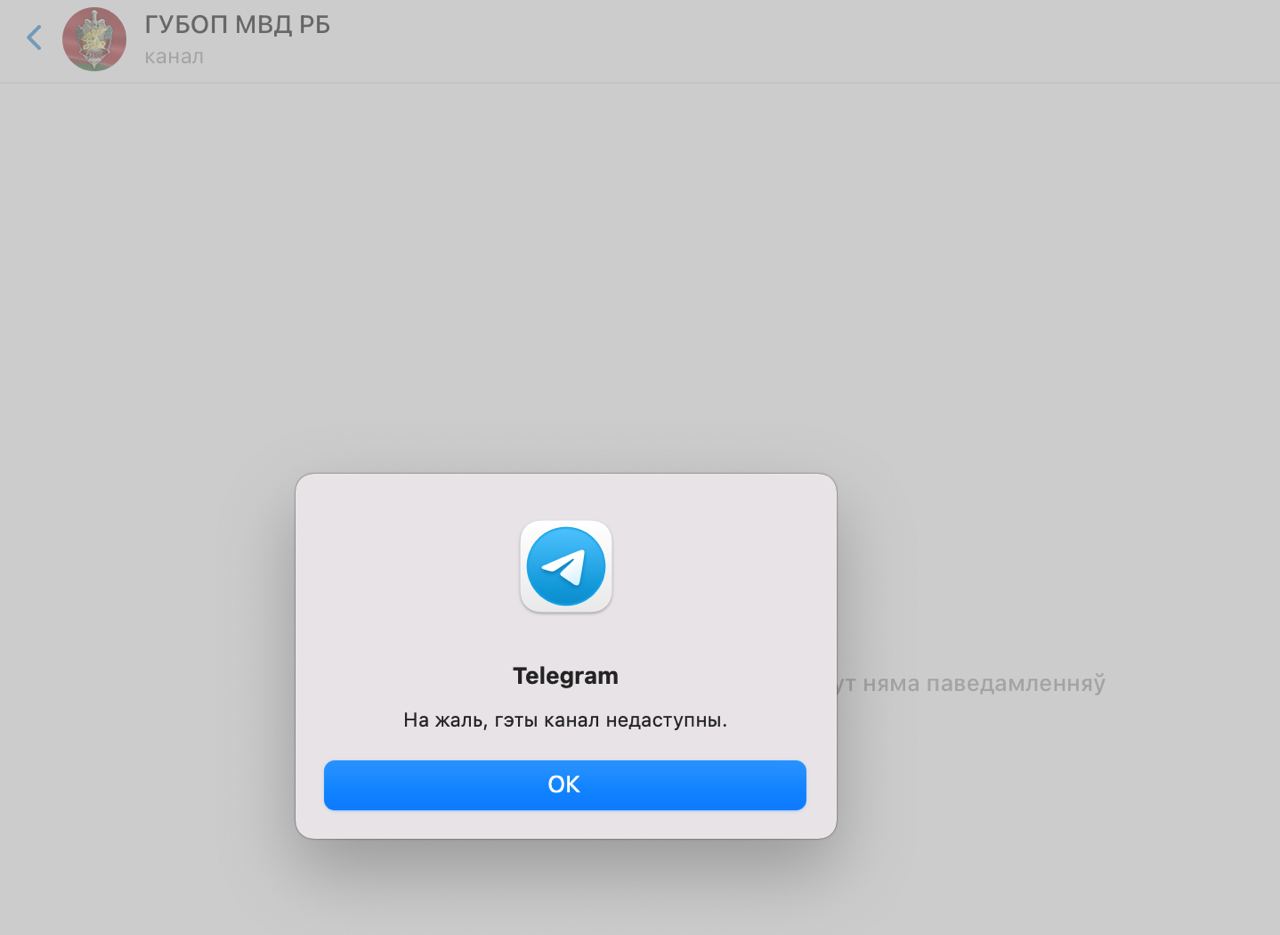Viewport: 1280px width, 935px height.
Task: Click the rounded white tile behind the Telegram logo
Action: pyautogui.click(x=566, y=566)
